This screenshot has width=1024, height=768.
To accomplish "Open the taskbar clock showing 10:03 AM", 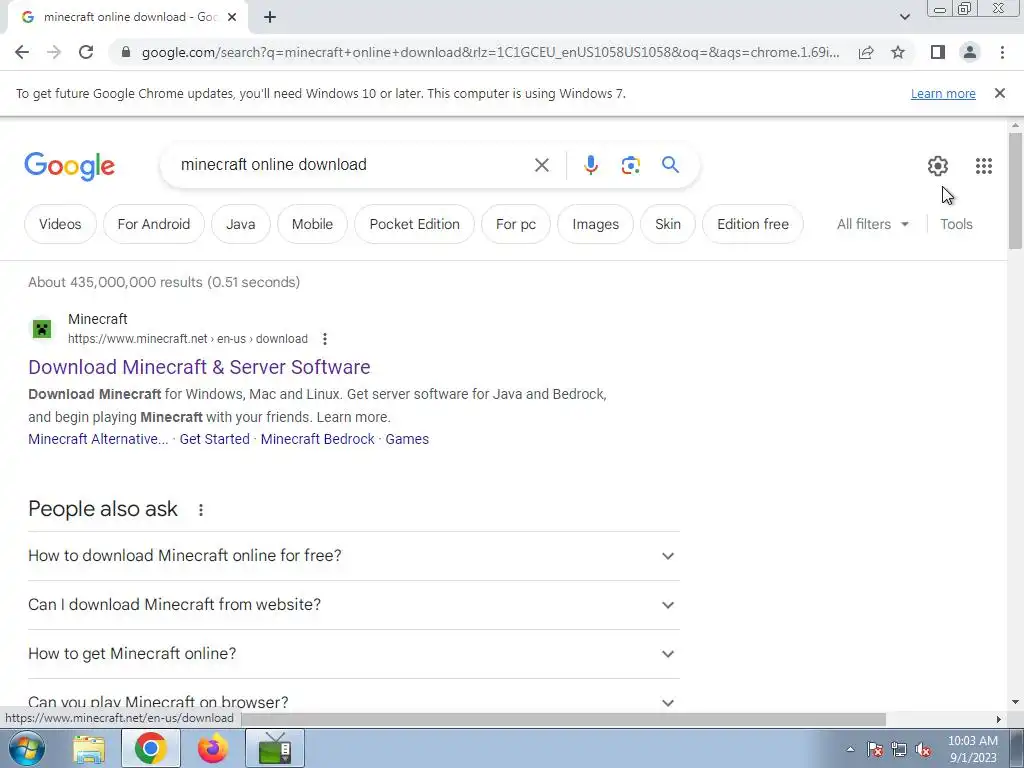I will (x=972, y=749).
